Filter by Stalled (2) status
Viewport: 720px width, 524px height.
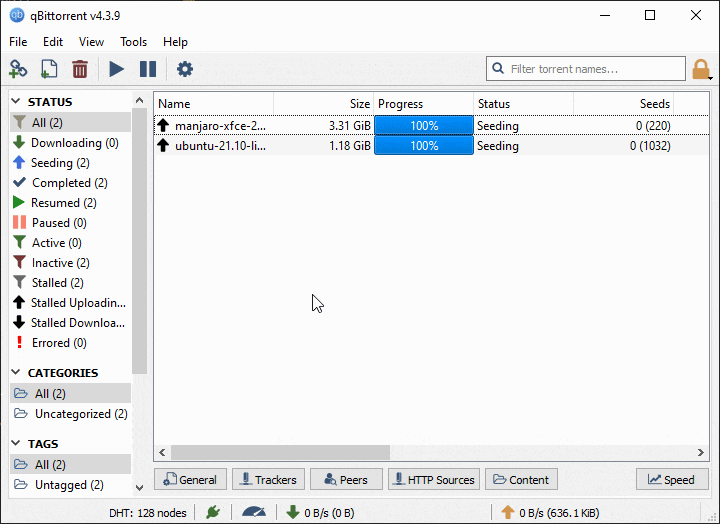70,283
